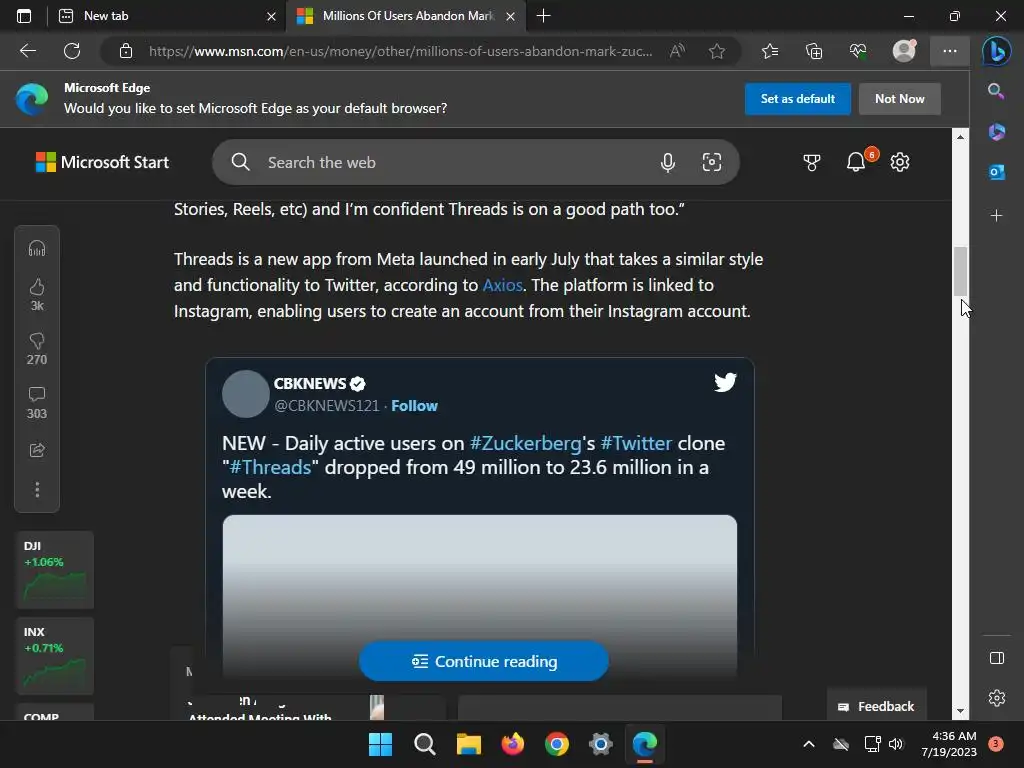Open the Settings and more ellipsis menu
This screenshot has width=1024, height=768.
[x=950, y=51]
